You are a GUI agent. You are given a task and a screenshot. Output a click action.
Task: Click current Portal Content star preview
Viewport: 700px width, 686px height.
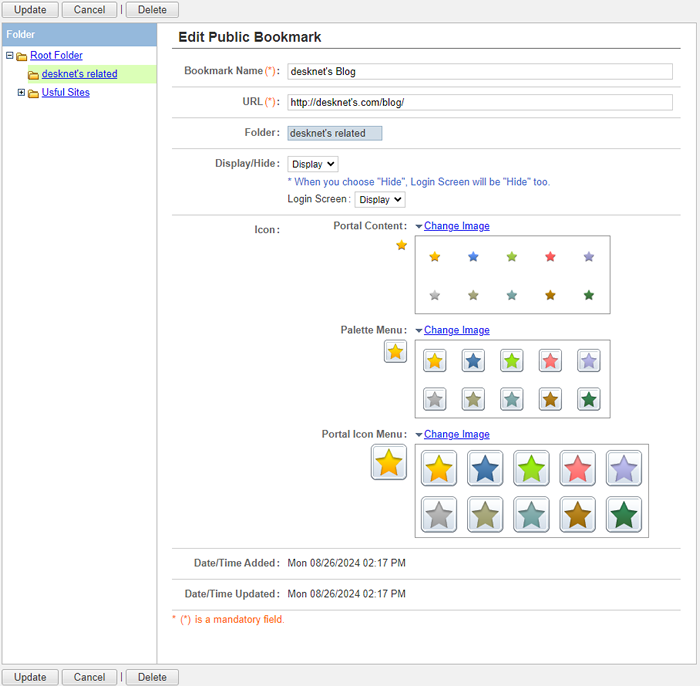tap(402, 245)
